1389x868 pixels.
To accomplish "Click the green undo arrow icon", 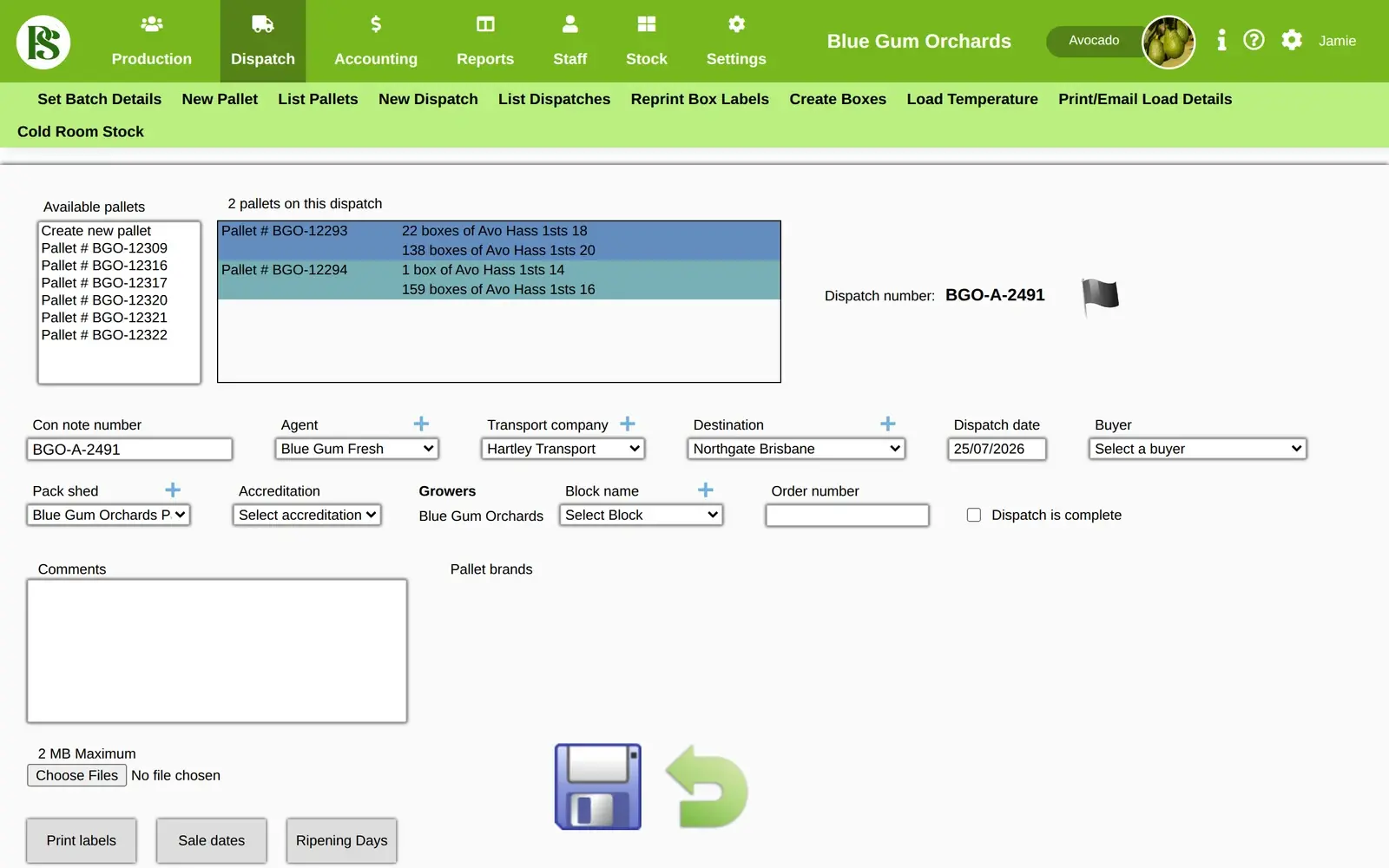I will [x=707, y=786].
